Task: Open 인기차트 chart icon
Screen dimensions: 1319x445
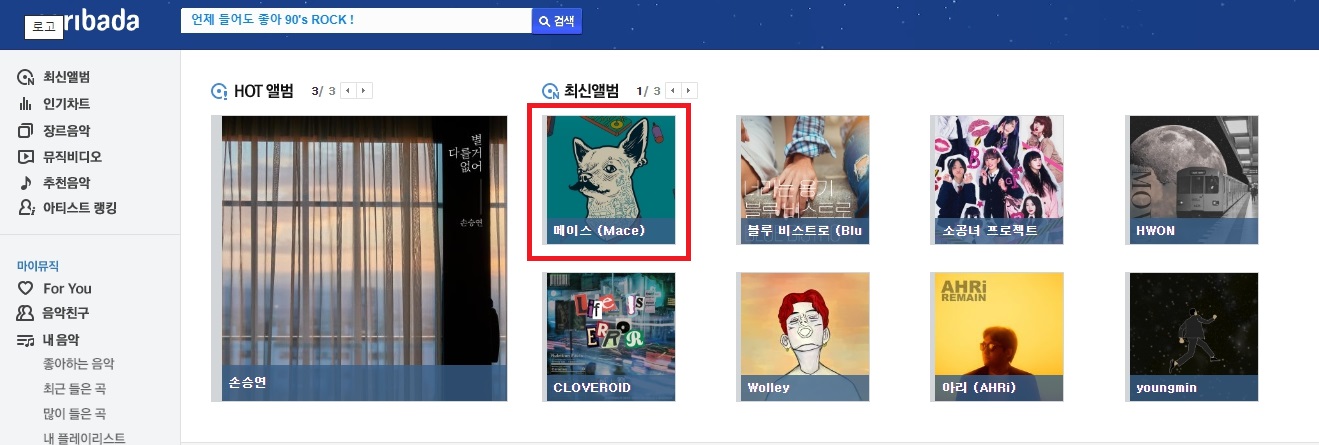Action: tap(26, 104)
